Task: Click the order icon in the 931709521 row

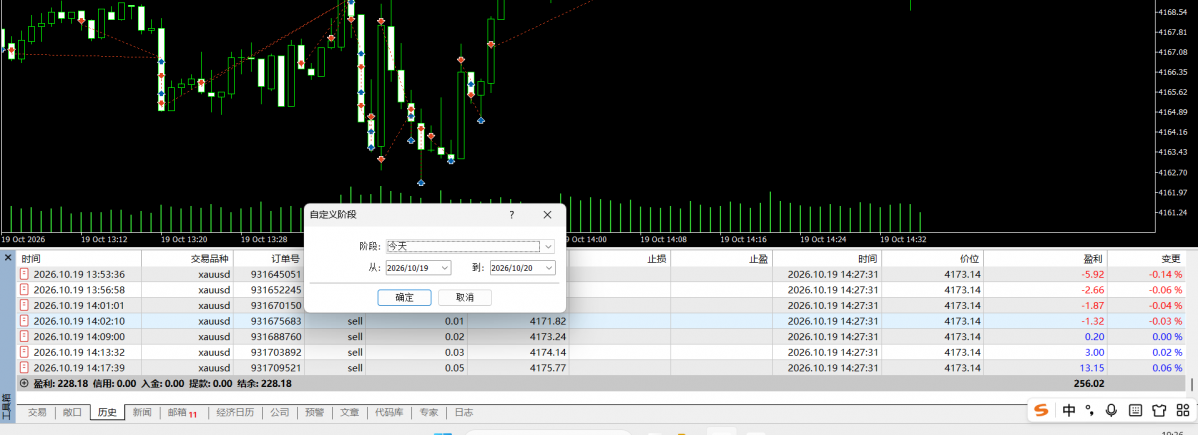Action: (24, 368)
